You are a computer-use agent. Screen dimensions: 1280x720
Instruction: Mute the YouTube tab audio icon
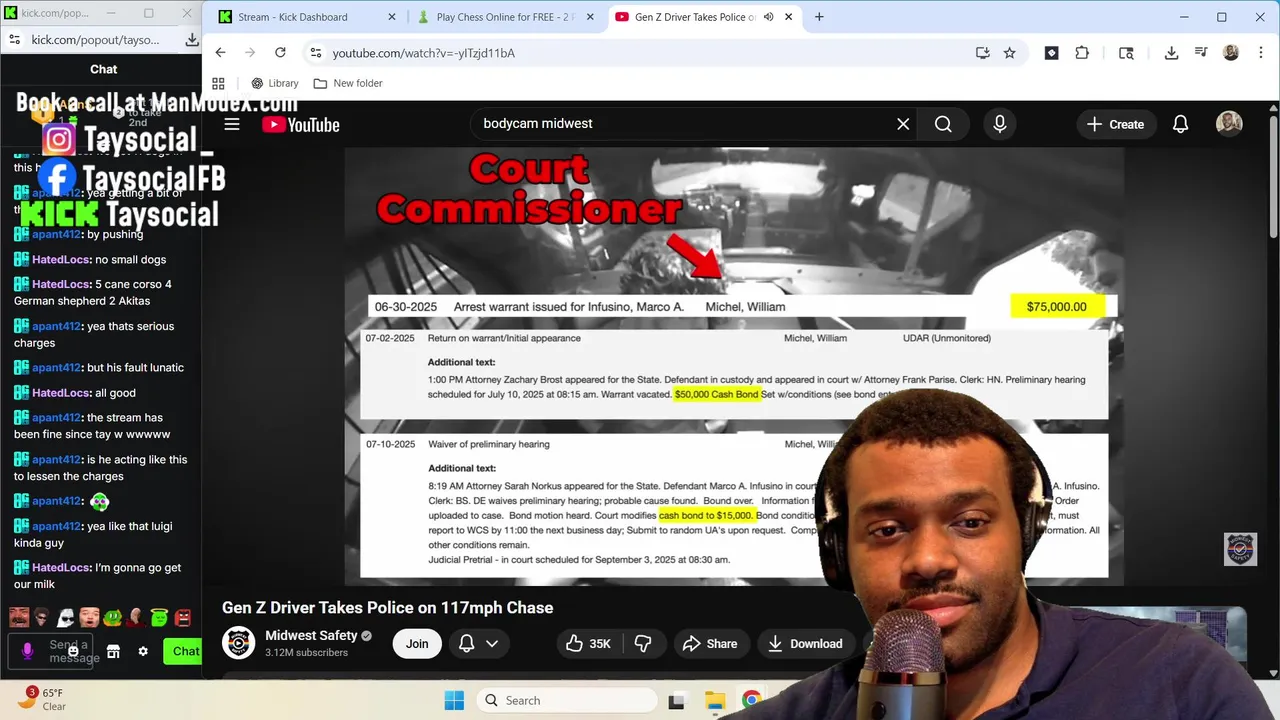coord(769,17)
